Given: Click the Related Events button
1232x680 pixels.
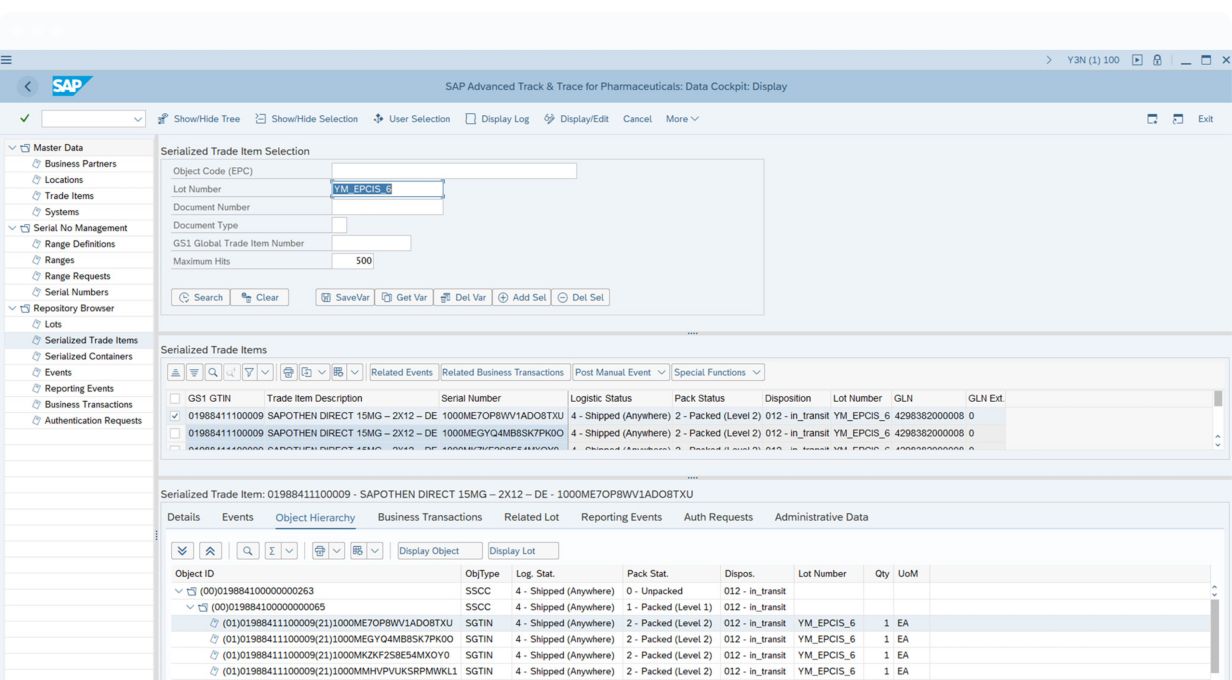Looking at the screenshot, I should pos(402,373).
